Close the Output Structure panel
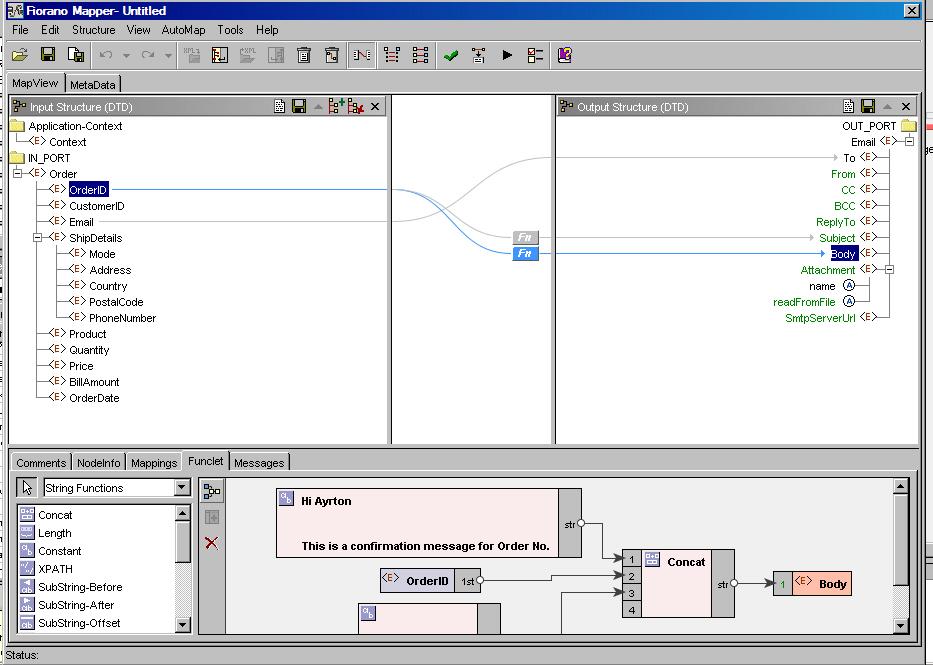Screen dimensions: 933x665 (906, 106)
